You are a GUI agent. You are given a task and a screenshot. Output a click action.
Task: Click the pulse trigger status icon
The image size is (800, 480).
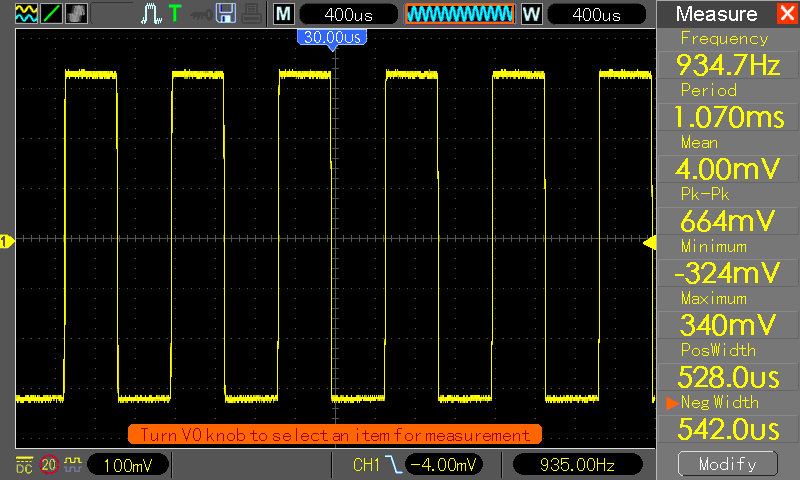pyautogui.click(x=150, y=14)
